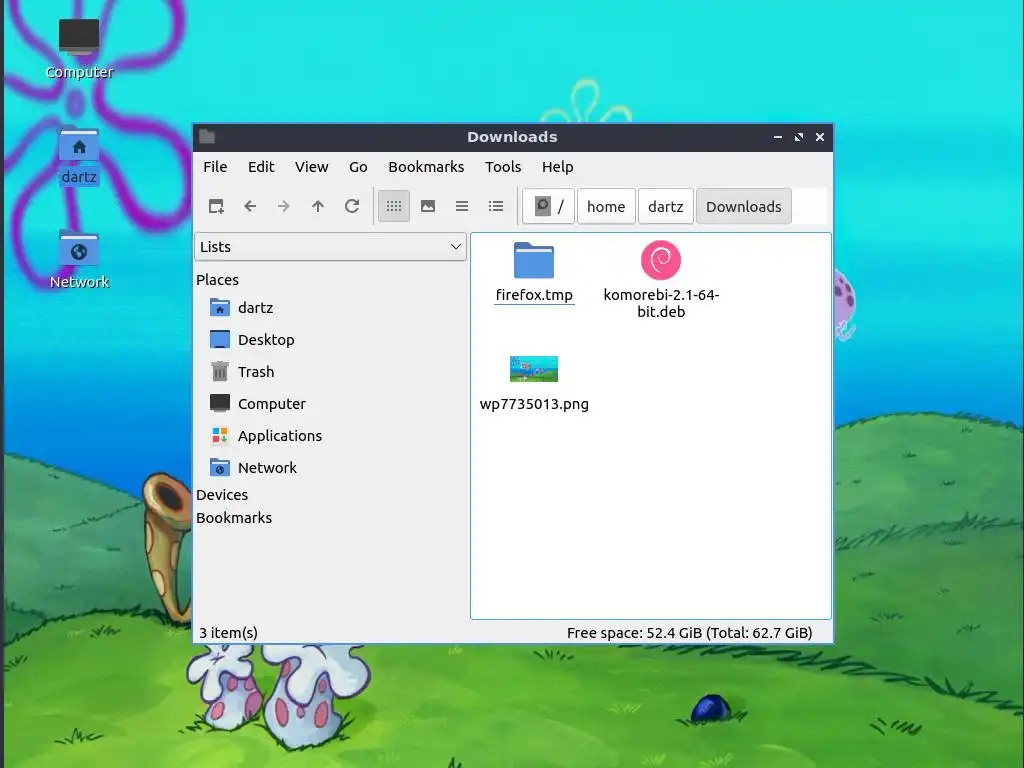Switch to compact view mode

462,206
